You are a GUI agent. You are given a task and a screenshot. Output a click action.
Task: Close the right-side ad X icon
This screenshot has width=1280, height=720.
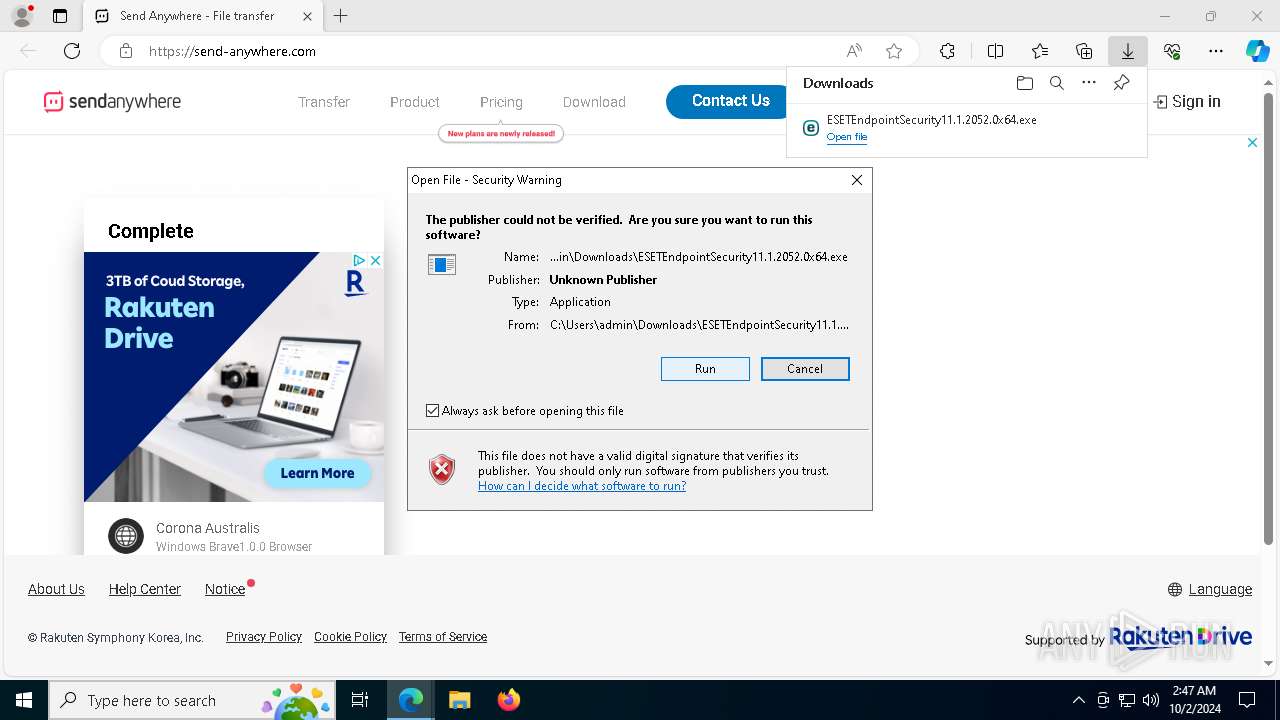[1252, 143]
